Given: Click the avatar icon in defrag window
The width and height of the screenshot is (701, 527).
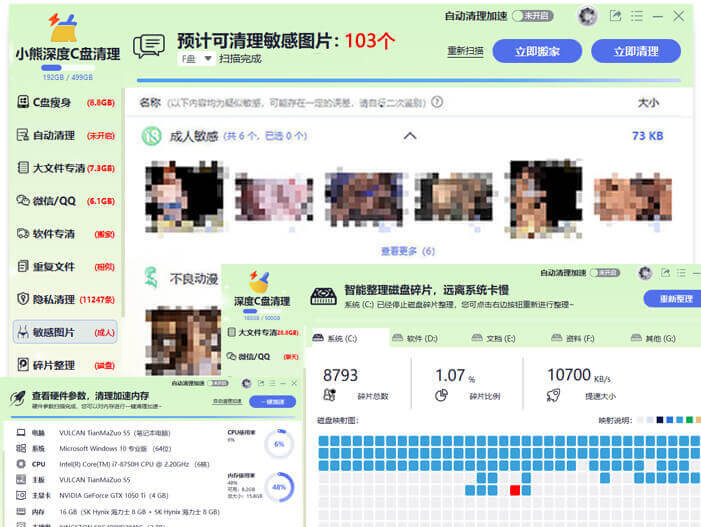Looking at the screenshot, I should coord(645,273).
